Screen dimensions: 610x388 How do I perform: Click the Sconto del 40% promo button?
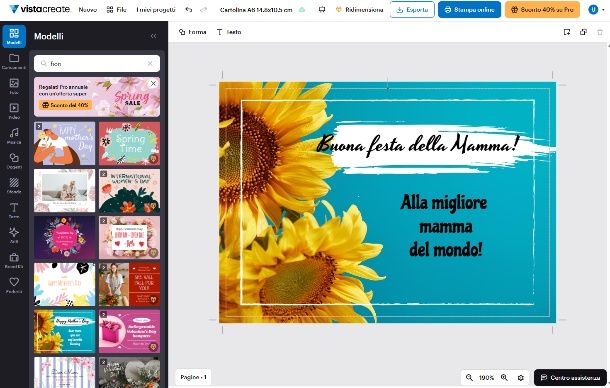(x=65, y=105)
